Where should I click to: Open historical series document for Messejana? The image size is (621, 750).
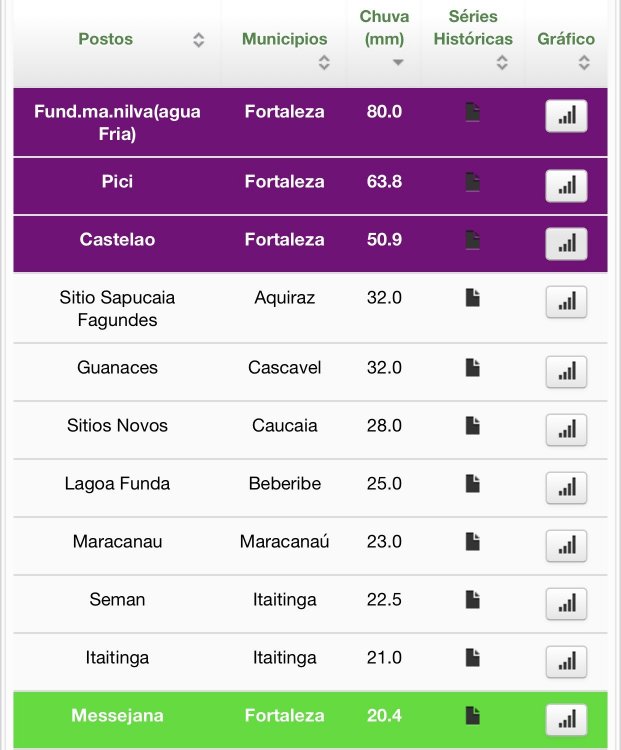point(473,716)
